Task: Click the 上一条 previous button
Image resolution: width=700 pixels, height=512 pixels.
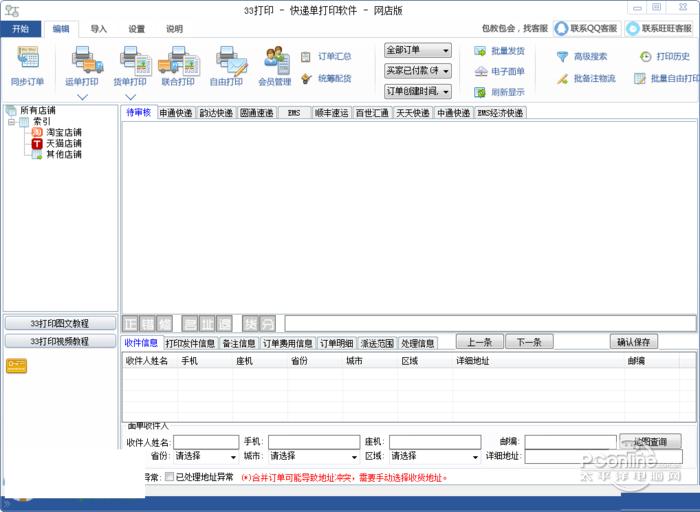Action: click(480, 342)
